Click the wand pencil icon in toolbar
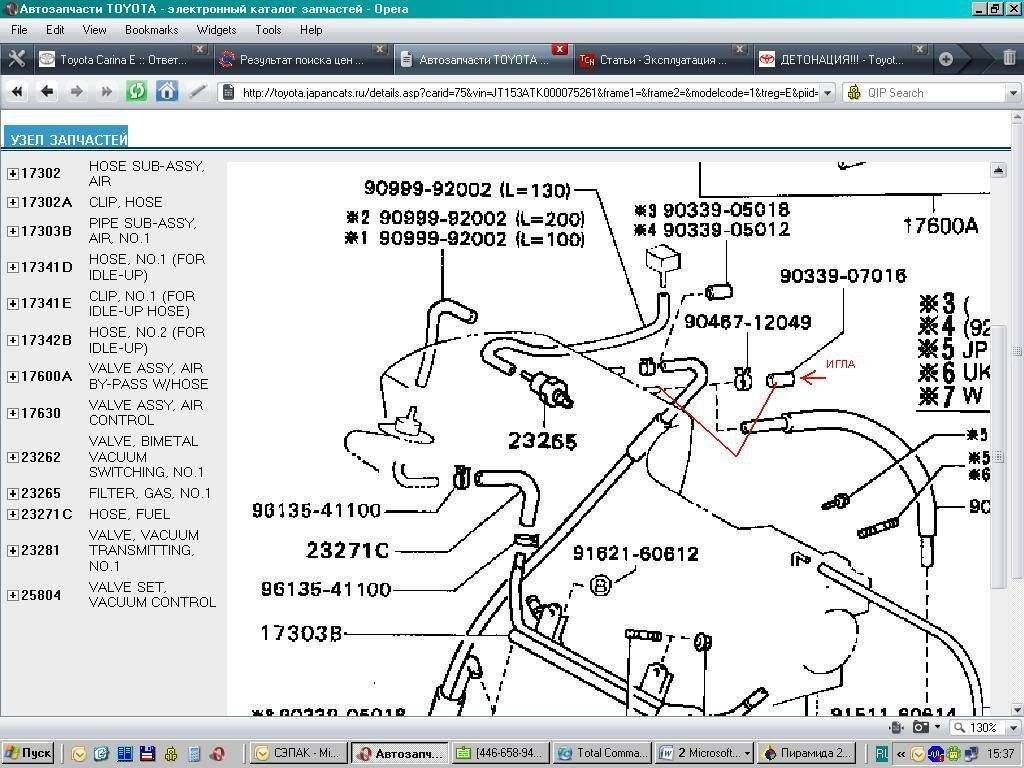The height and width of the screenshot is (768, 1024). [198, 92]
